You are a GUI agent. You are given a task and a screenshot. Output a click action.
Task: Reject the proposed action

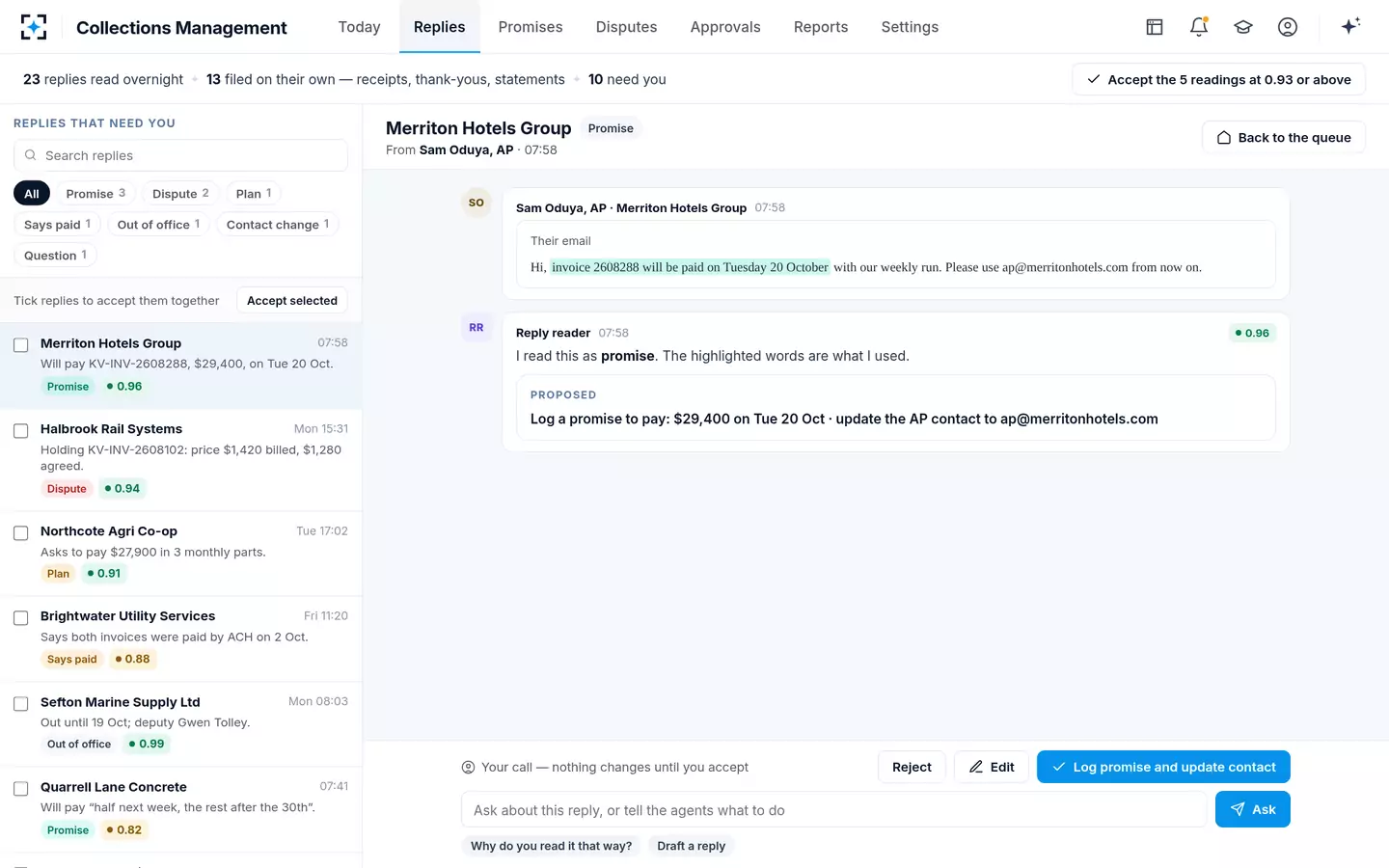[x=912, y=767]
